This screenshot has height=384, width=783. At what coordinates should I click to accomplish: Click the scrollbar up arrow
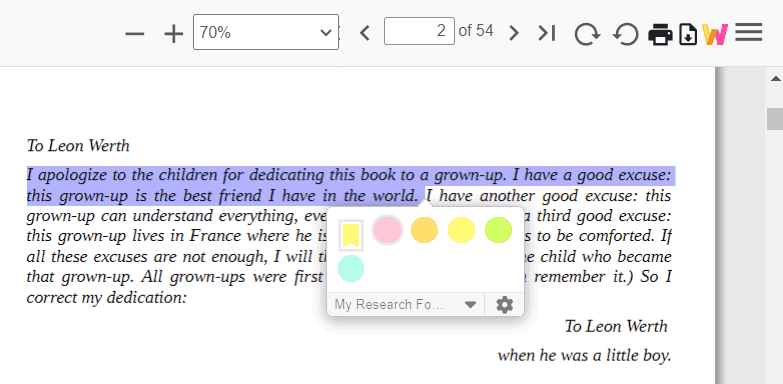click(775, 78)
